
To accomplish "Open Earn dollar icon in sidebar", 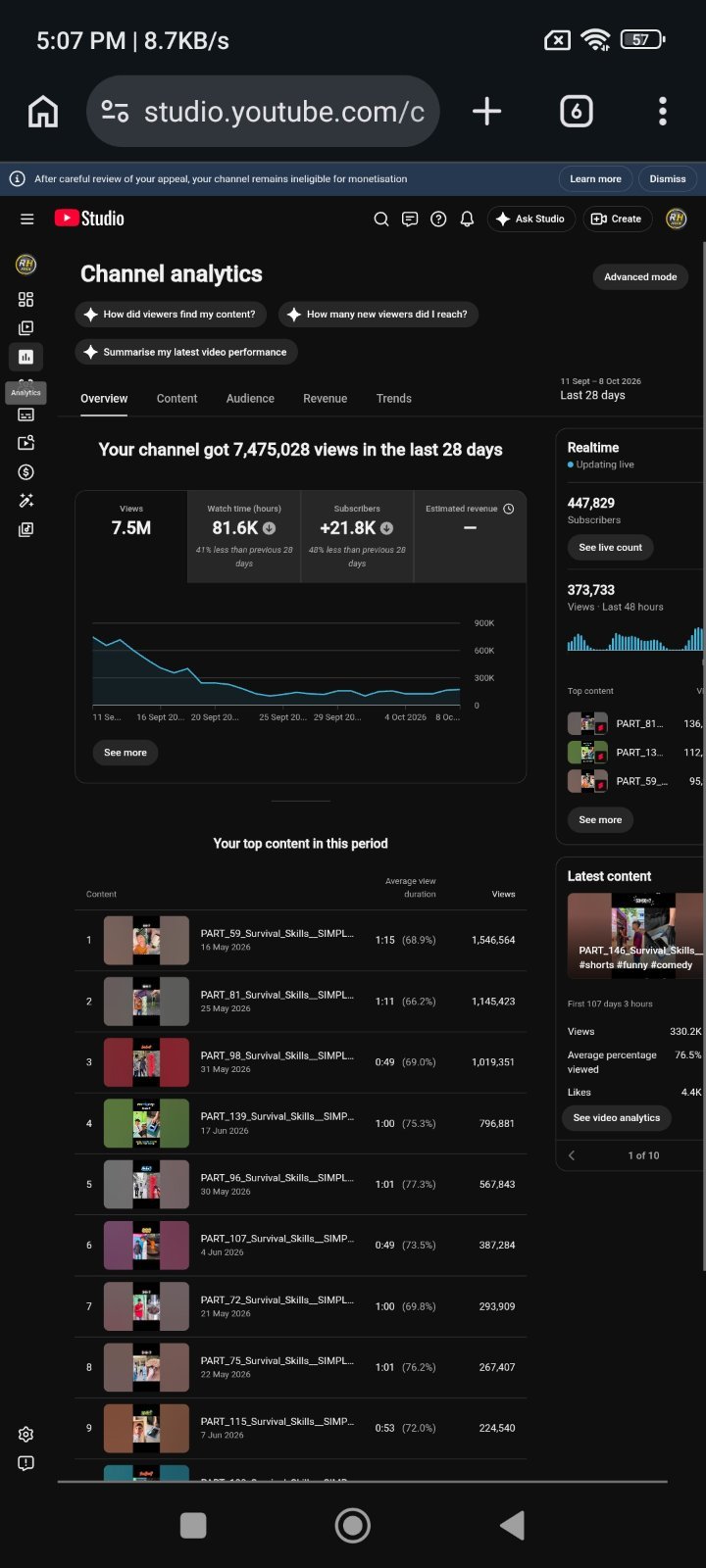I will 26,471.
